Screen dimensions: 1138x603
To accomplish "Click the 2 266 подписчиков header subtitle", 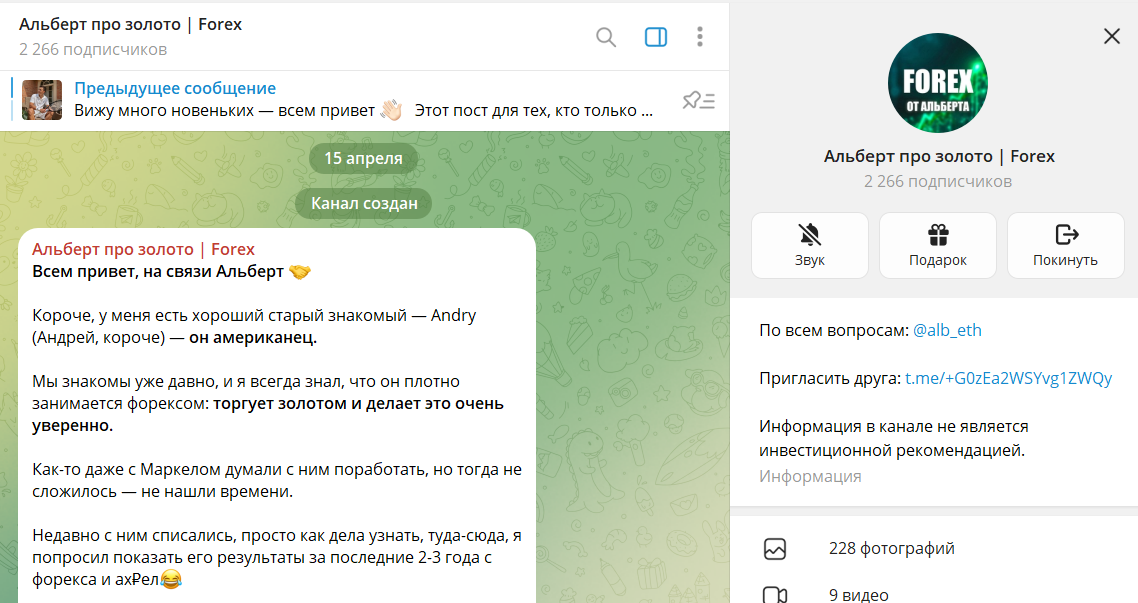I will pyautogui.click(x=93, y=49).
